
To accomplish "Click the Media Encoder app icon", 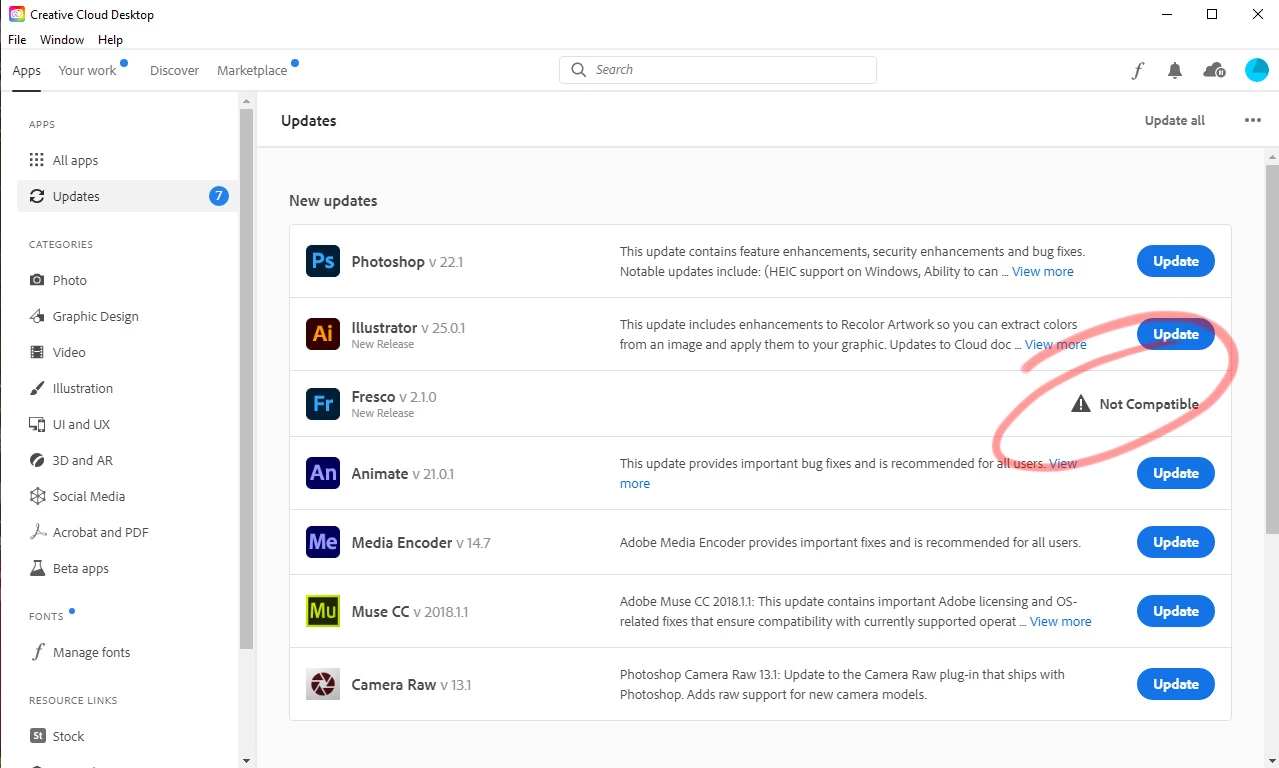I will point(323,542).
